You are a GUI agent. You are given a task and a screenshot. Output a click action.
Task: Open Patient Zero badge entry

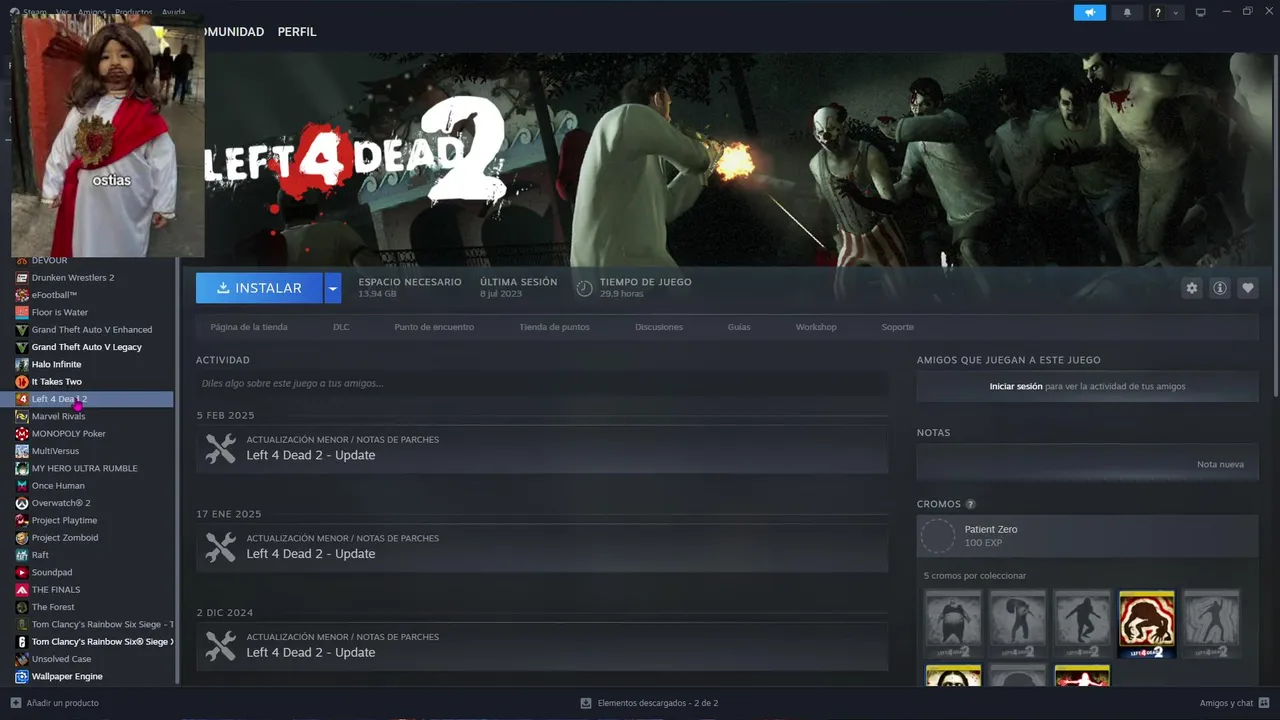pyautogui.click(x=1087, y=536)
